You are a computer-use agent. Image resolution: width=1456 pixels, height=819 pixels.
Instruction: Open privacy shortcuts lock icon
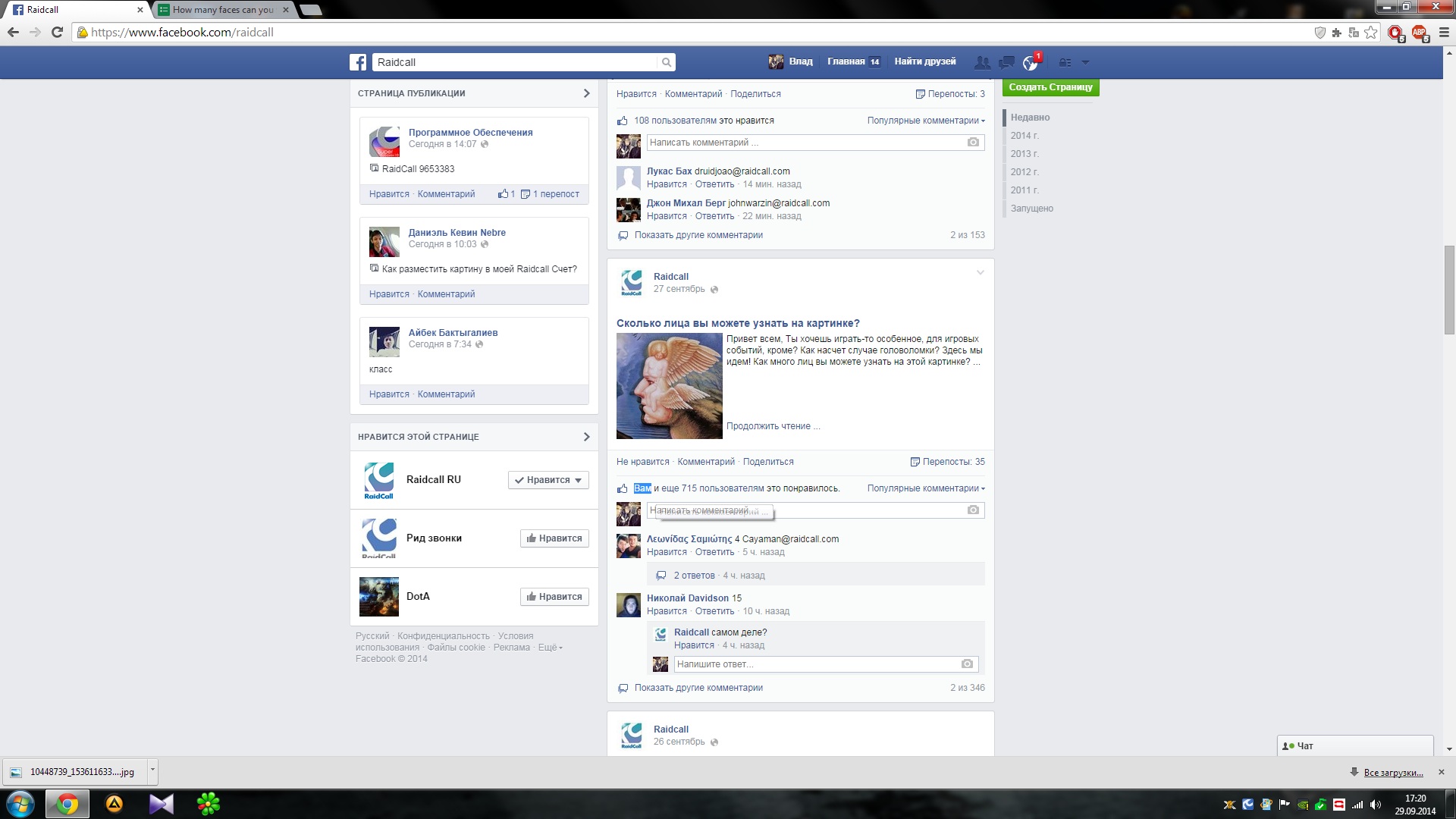[x=1065, y=62]
